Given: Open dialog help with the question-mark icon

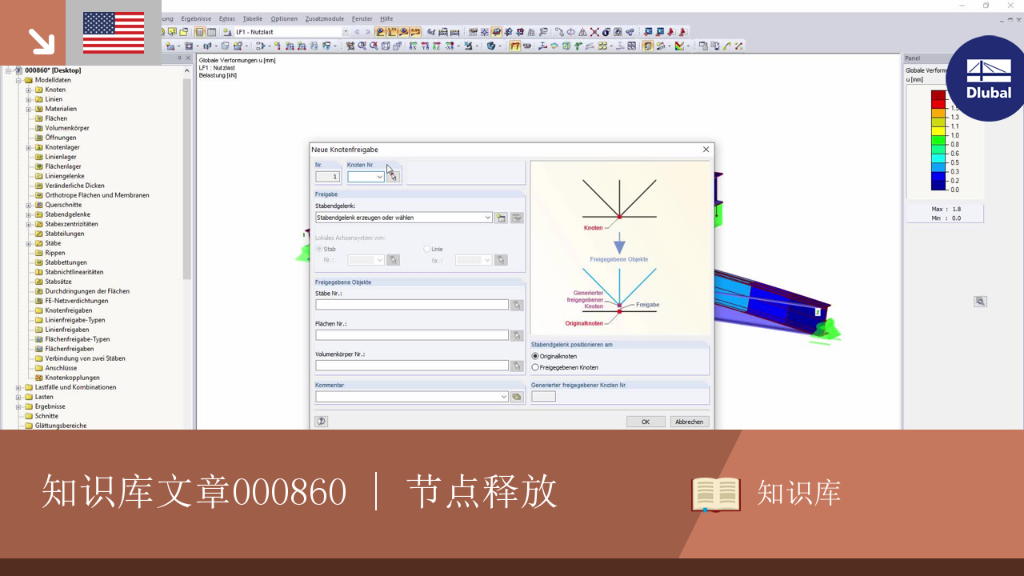Looking at the screenshot, I should [321, 421].
